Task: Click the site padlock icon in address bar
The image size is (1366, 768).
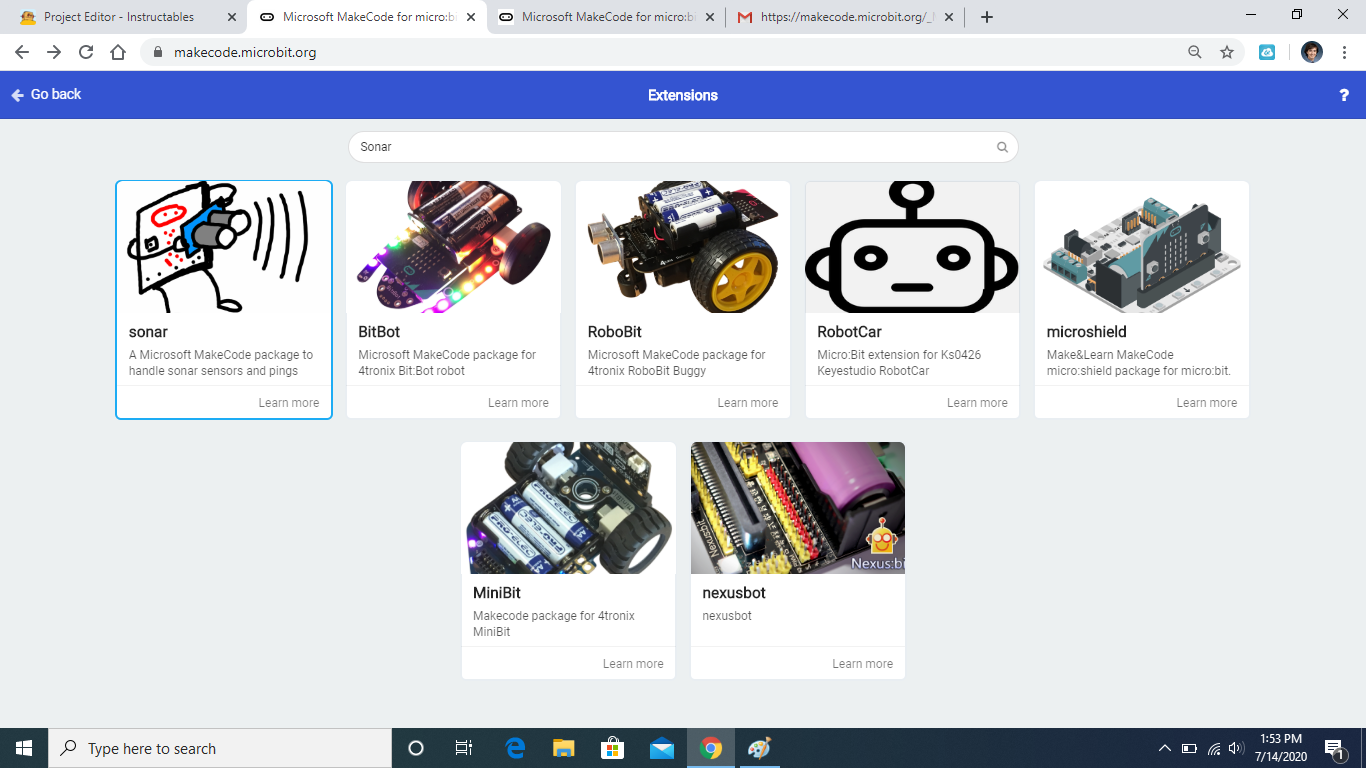Action: 157,52
